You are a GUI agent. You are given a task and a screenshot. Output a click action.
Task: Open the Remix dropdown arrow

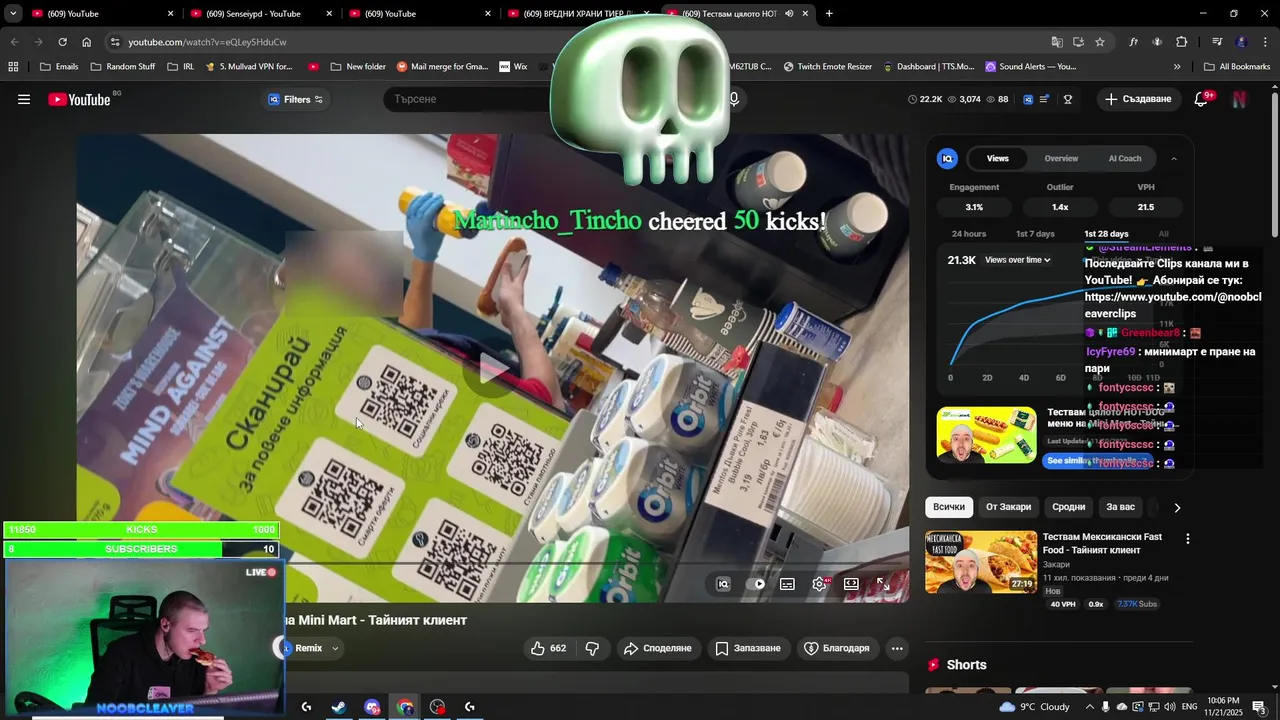[335, 648]
